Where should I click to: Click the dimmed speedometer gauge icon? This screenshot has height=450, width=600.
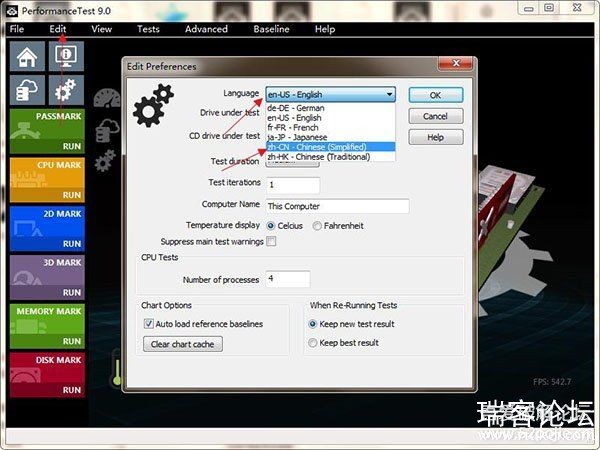point(107,98)
